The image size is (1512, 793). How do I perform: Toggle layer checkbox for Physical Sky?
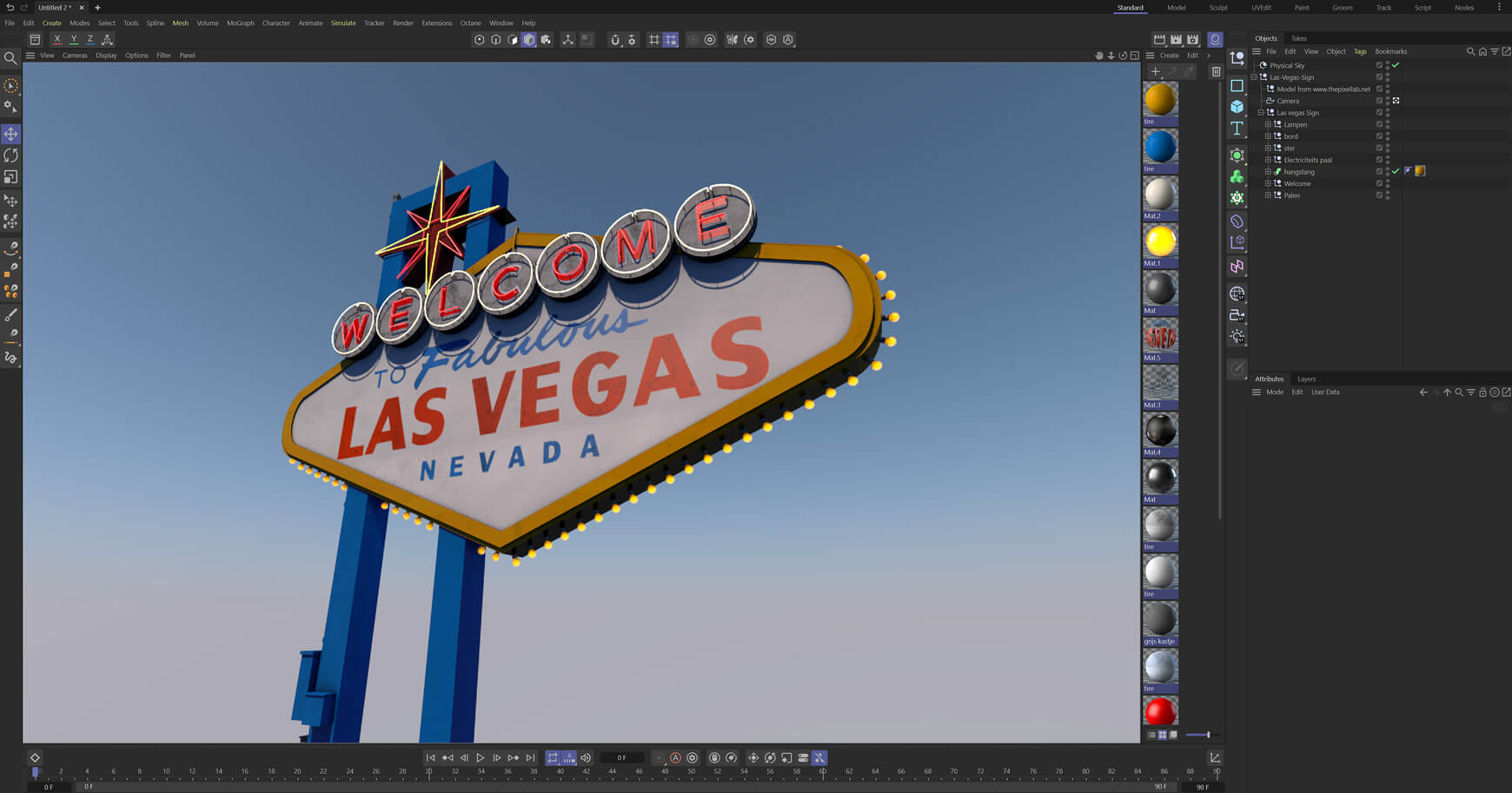click(1379, 65)
